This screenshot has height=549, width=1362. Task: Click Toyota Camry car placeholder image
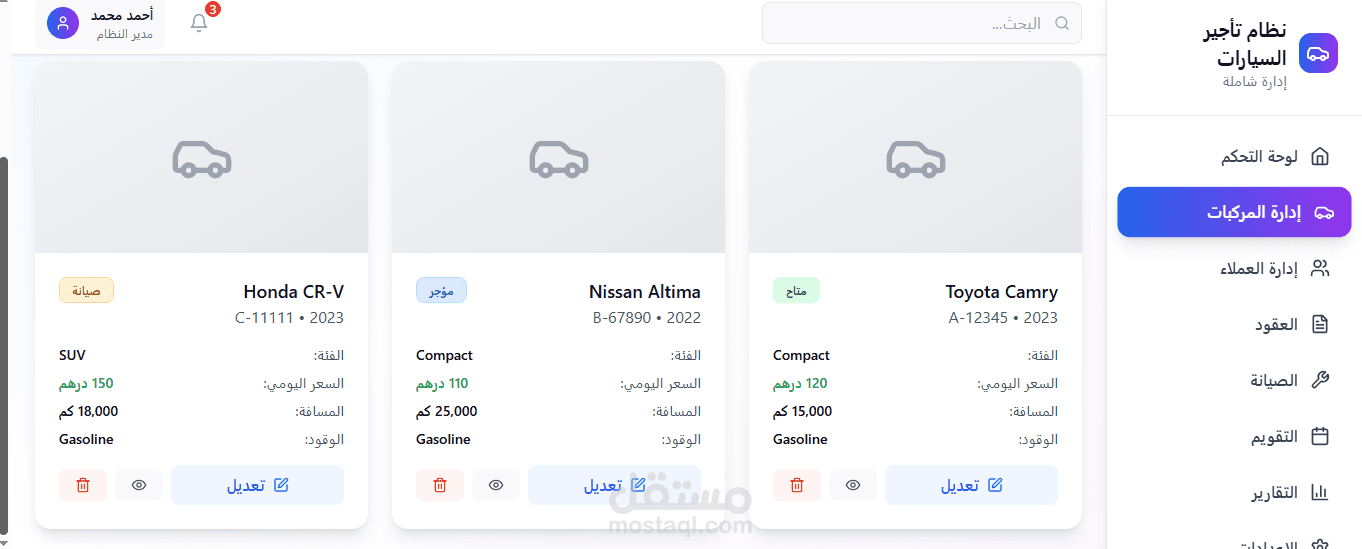[915, 157]
